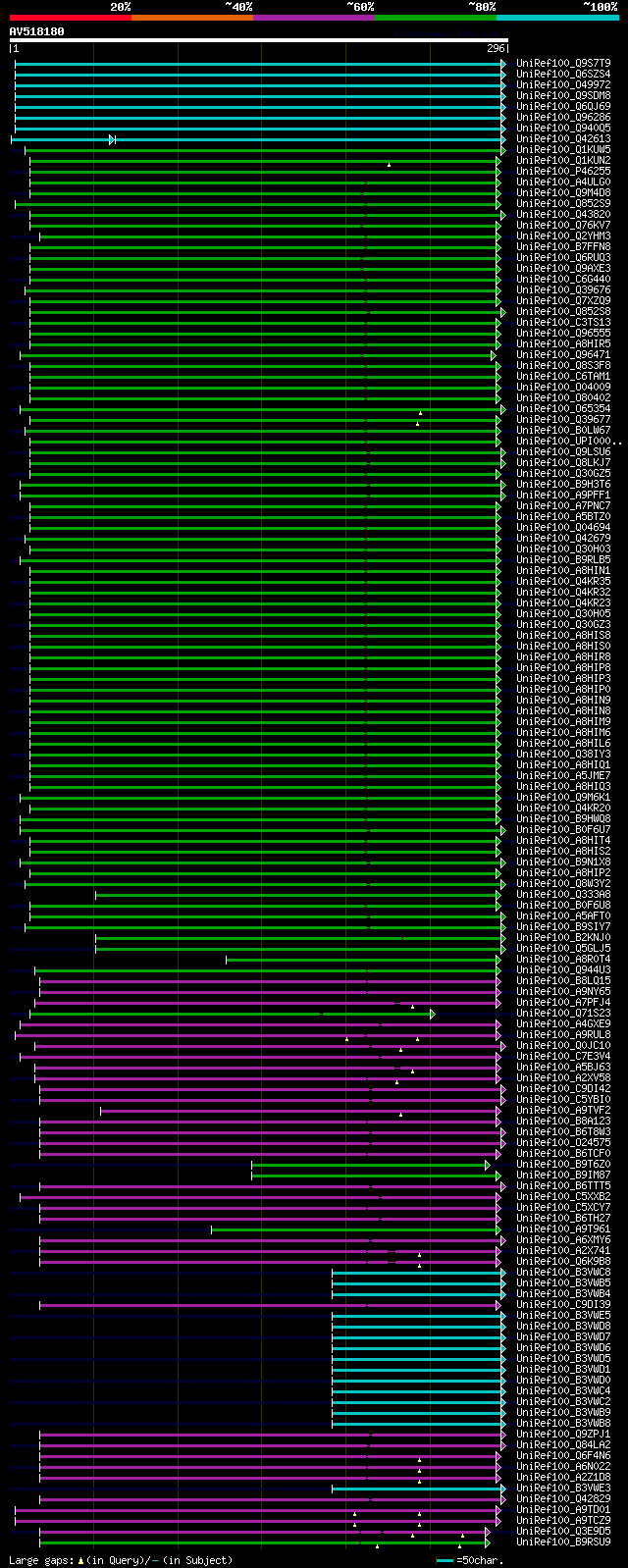628x1568 pixels.
Task: Select the UniRef100_B9N1X8 label
Action: point(563,862)
